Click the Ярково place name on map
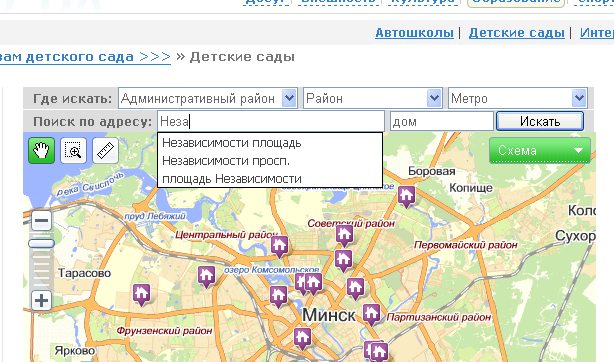This screenshot has height=362, width=614. coord(75,350)
